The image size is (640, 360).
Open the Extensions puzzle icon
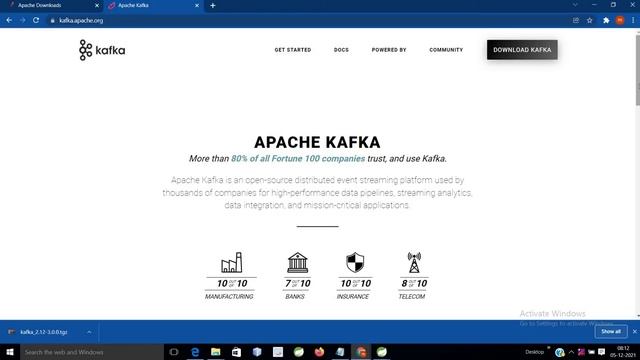pos(606,20)
